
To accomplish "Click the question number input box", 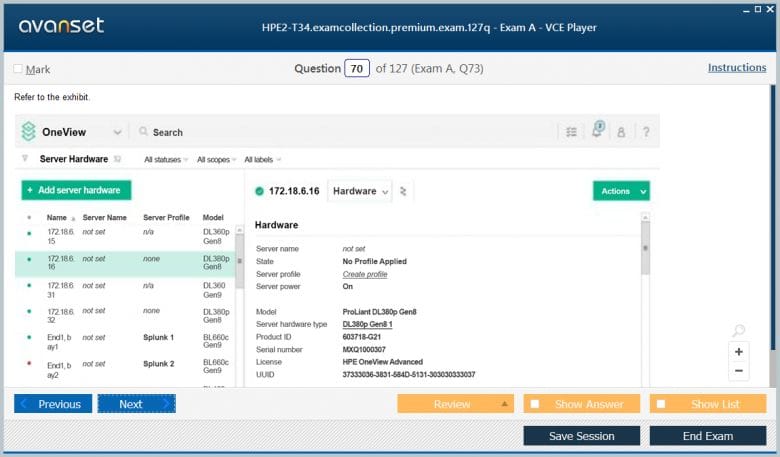I will pos(357,69).
